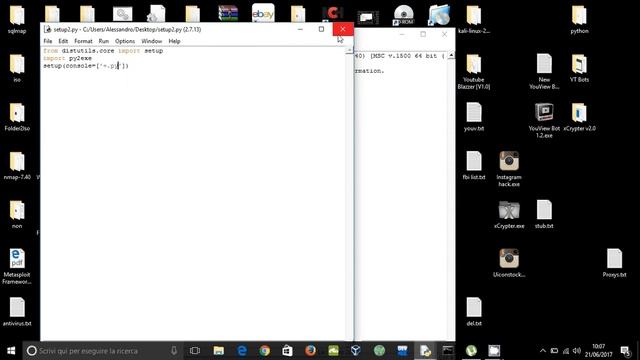Screen dimensions: 640x360
Task: Select the Proxys.txt file
Action: [x=614, y=263]
